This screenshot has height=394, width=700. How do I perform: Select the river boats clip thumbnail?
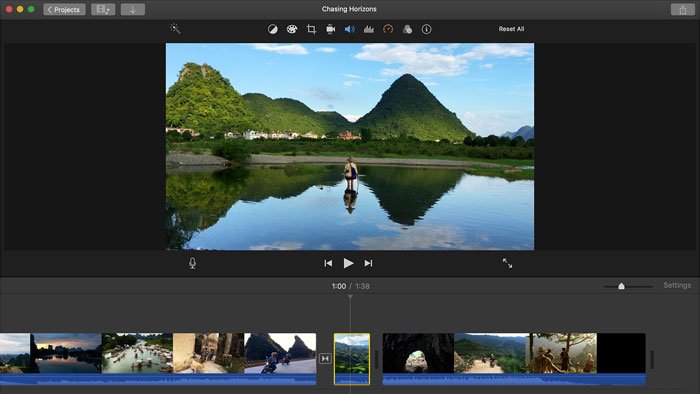pos(138,353)
